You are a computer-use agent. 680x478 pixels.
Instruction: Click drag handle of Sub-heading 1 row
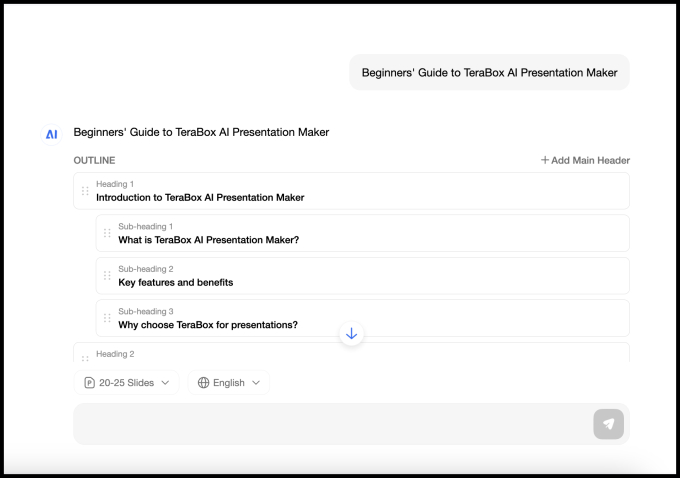[107, 233]
